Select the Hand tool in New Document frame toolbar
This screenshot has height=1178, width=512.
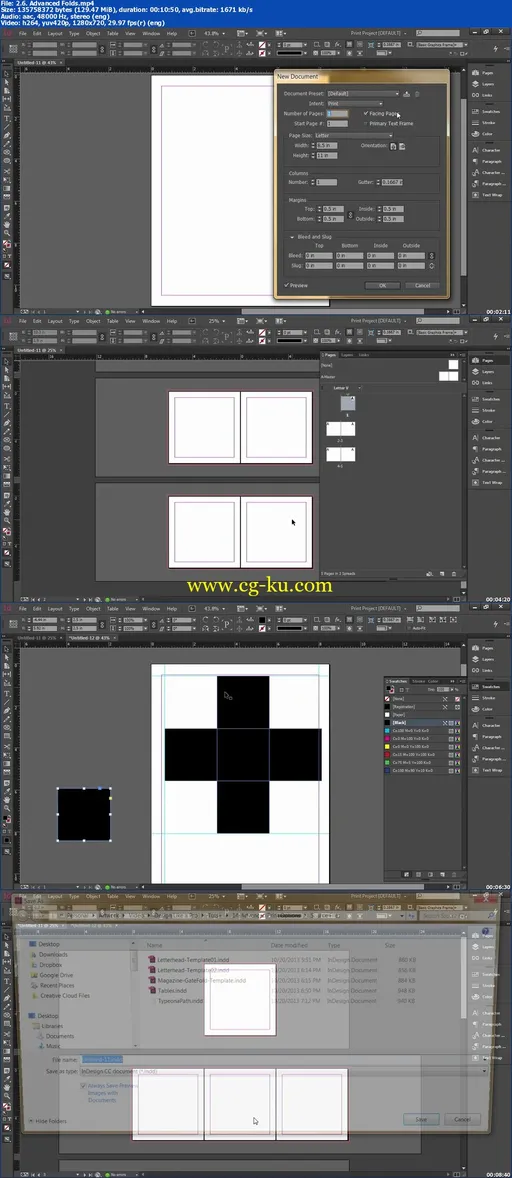[x=8, y=224]
